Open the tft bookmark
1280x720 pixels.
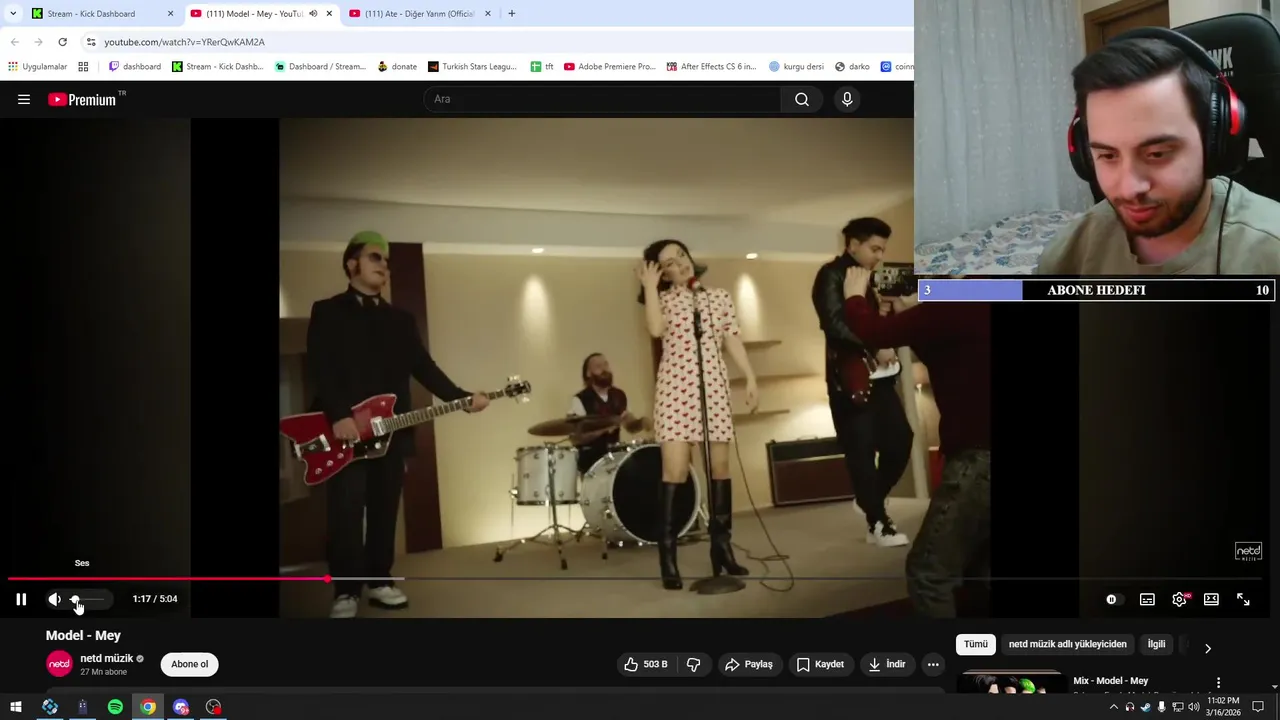tap(542, 67)
